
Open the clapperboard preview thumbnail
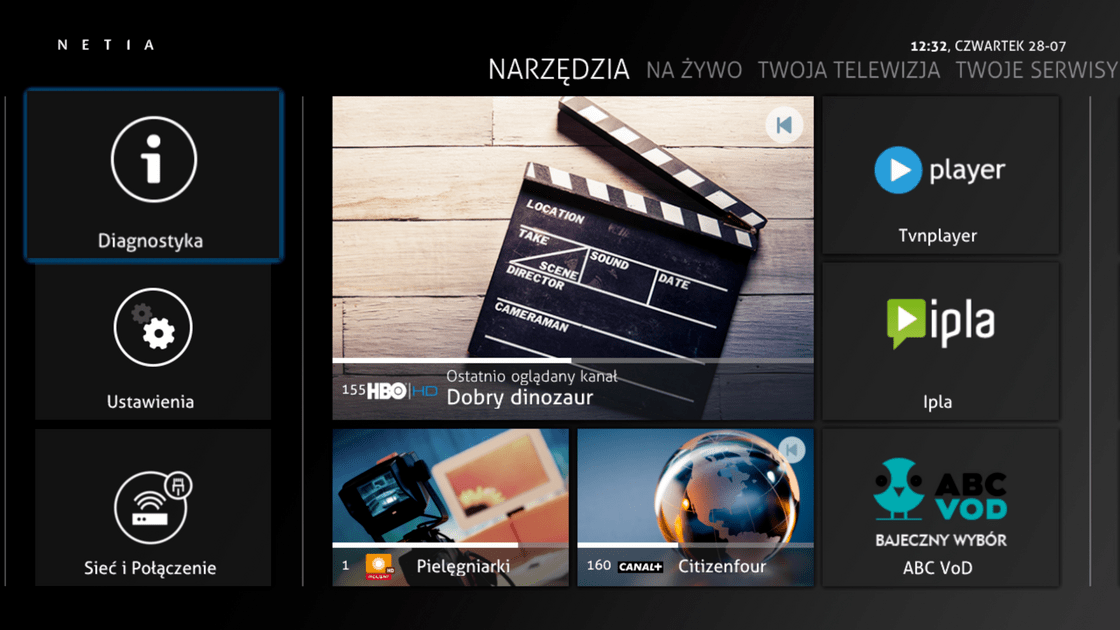[x=572, y=230]
